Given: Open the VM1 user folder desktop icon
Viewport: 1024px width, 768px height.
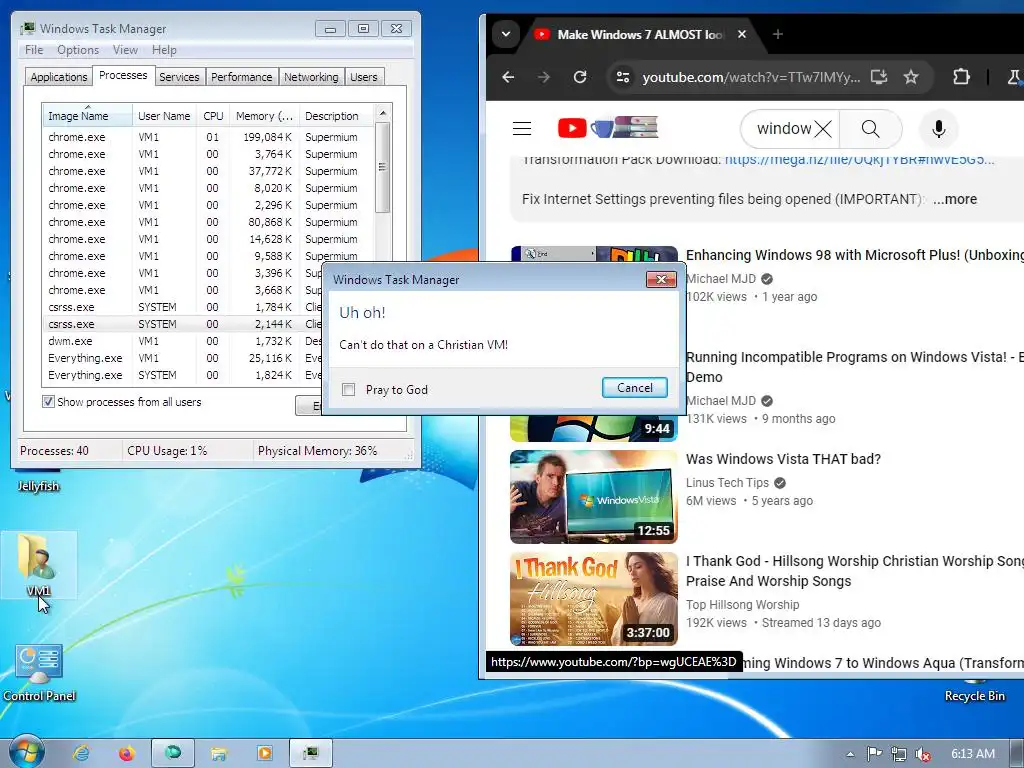Looking at the screenshot, I should [39, 565].
